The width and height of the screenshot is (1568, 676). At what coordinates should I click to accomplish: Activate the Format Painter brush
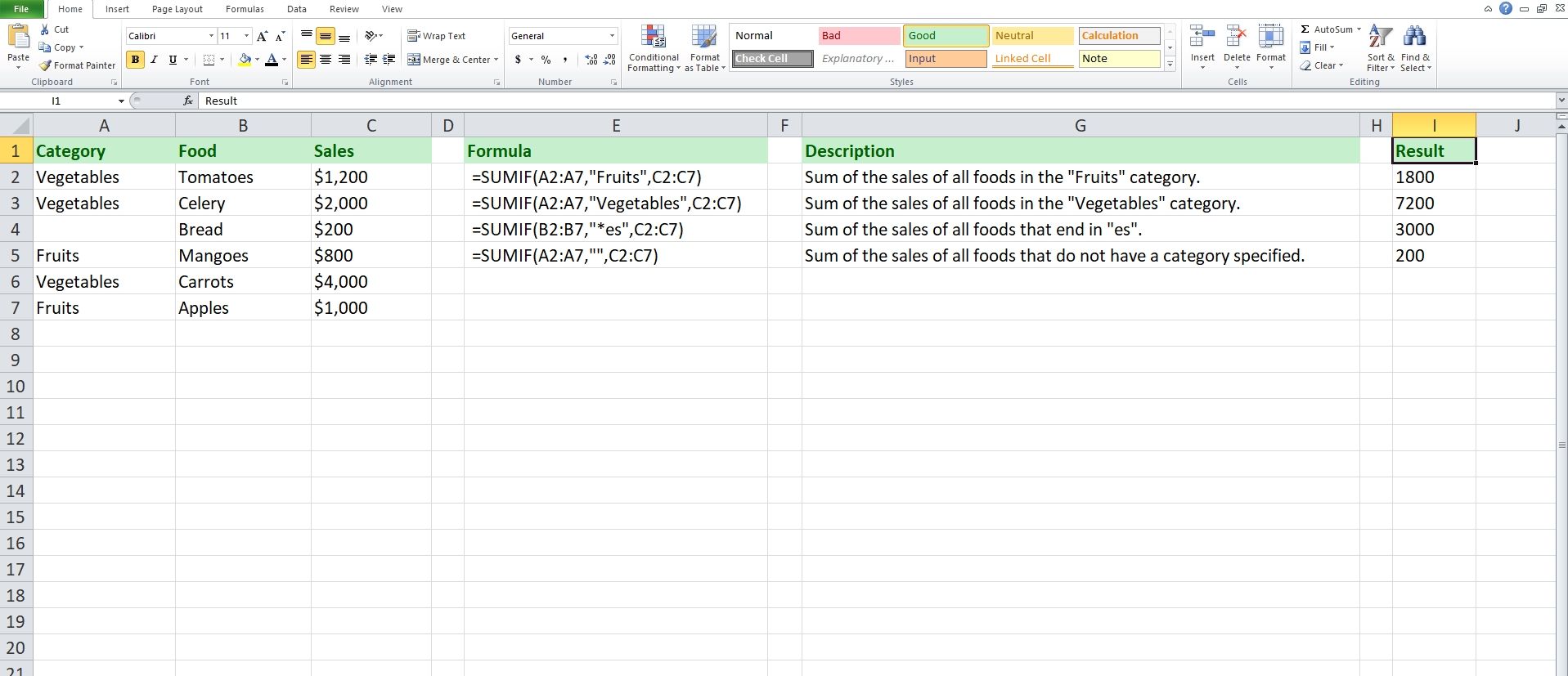coord(78,65)
